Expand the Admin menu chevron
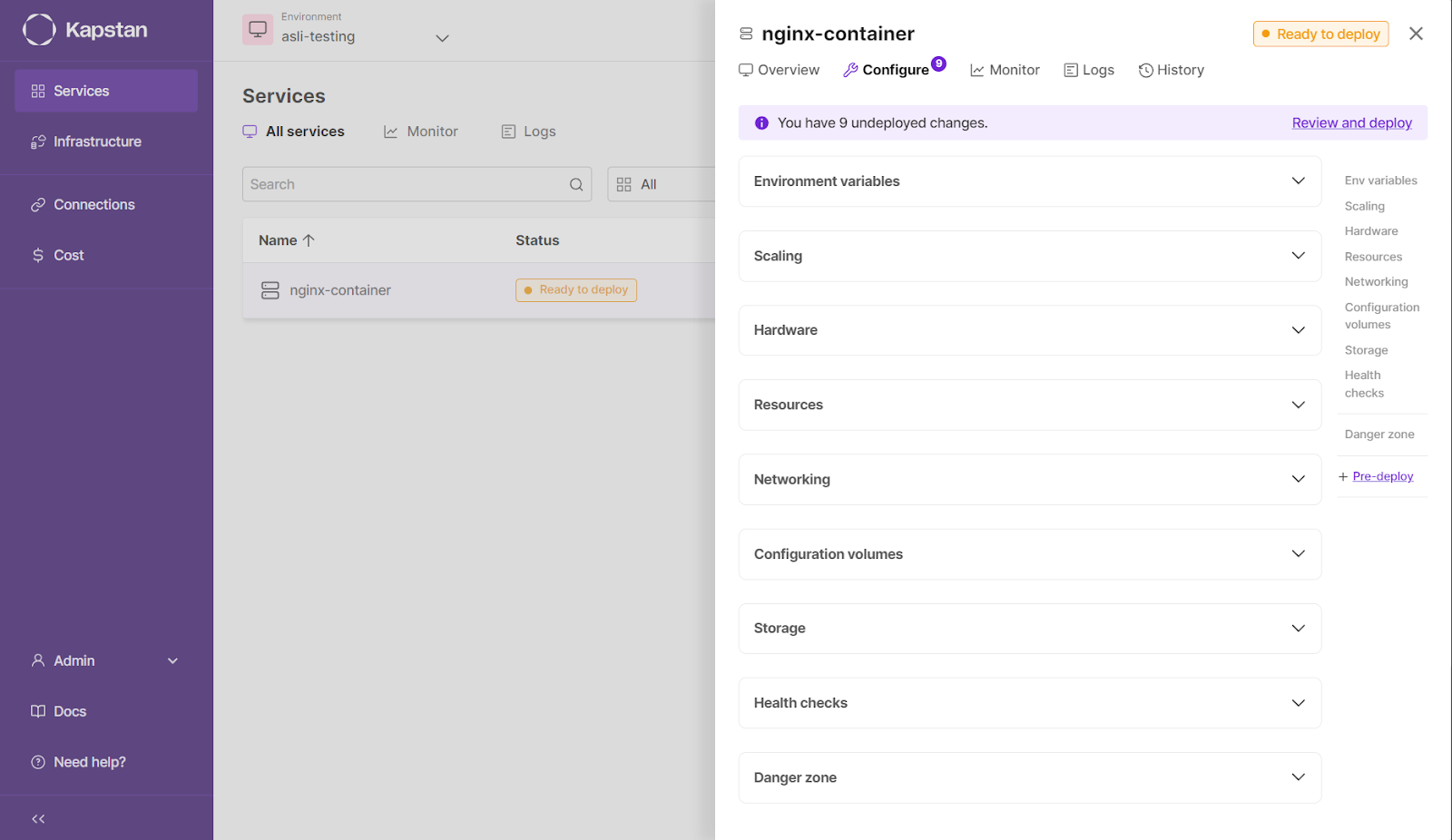 point(172,661)
